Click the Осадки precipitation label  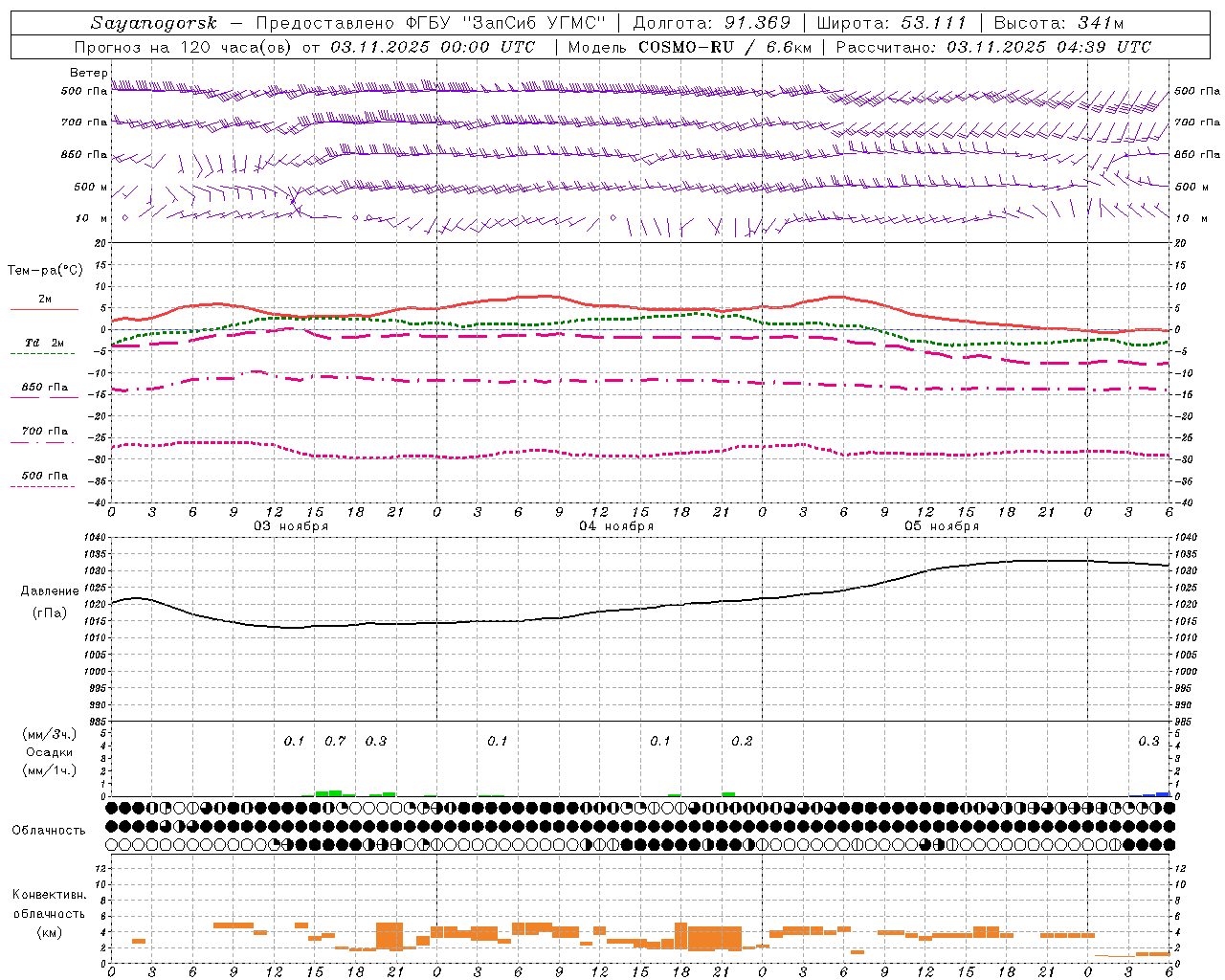point(50,752)
